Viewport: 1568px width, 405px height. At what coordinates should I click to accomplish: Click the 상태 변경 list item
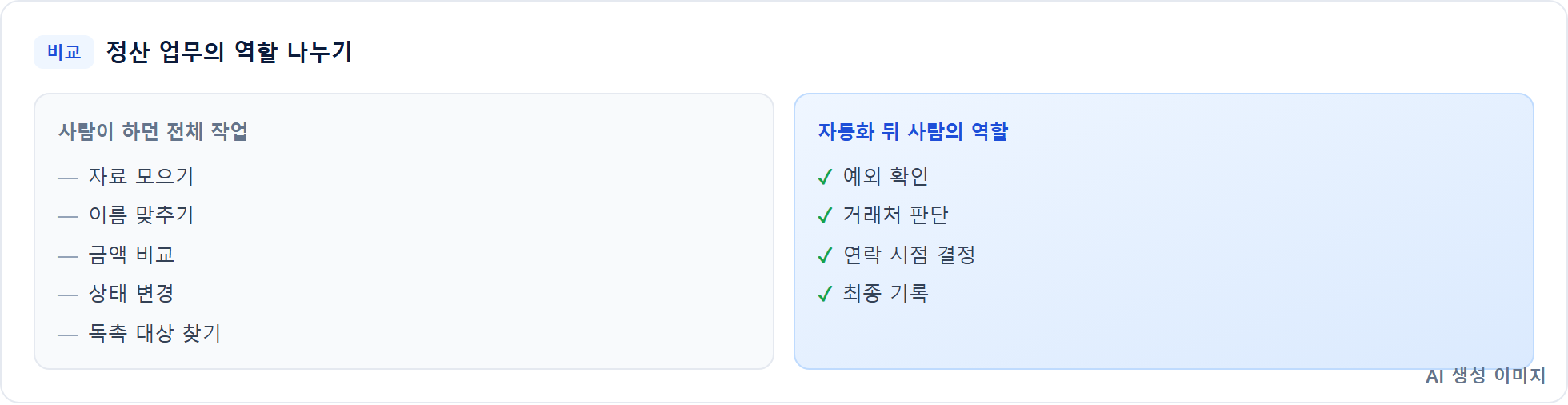[131, 293]
